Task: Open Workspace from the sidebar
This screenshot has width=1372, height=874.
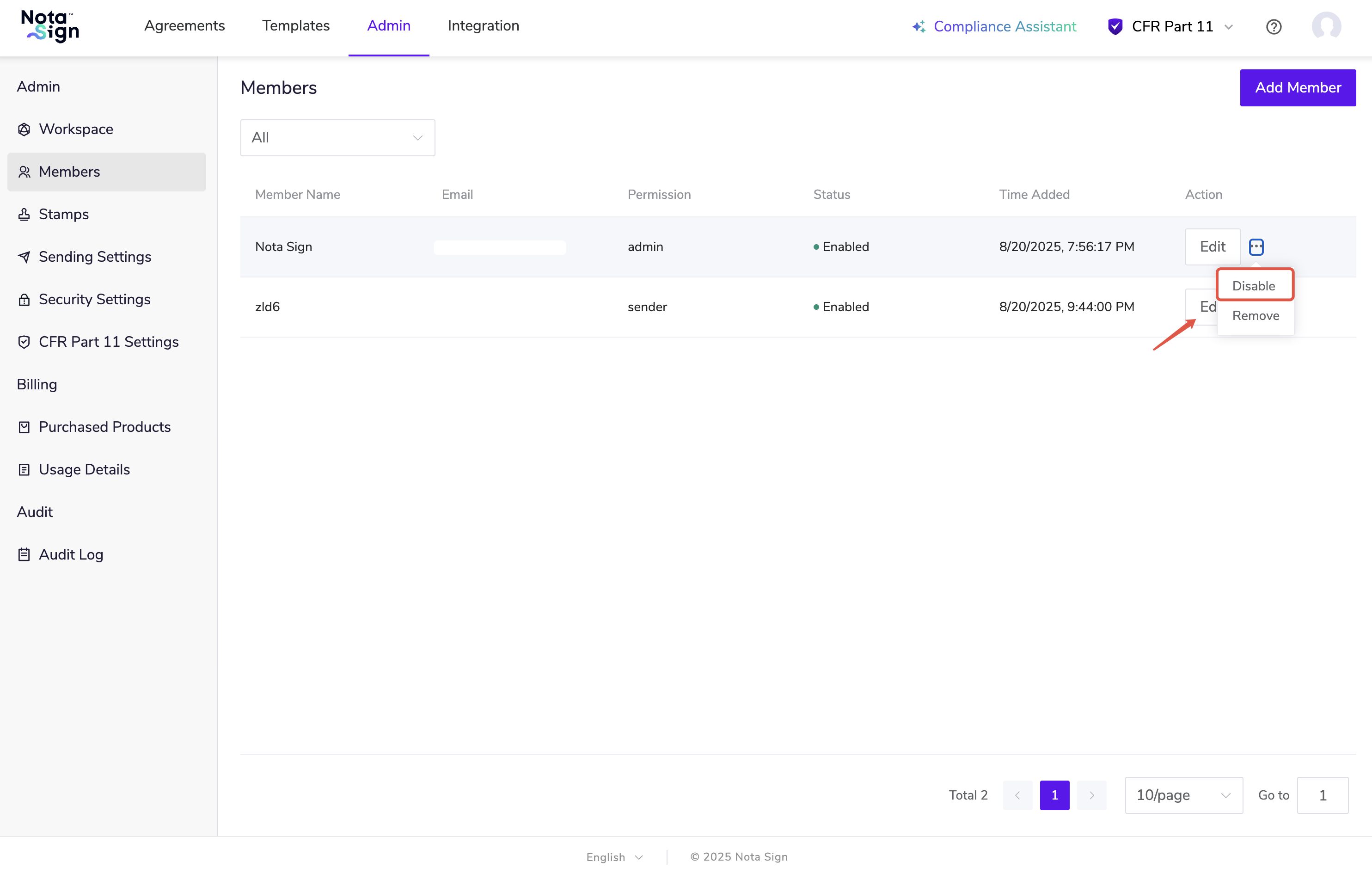Action: coord(76,129)
